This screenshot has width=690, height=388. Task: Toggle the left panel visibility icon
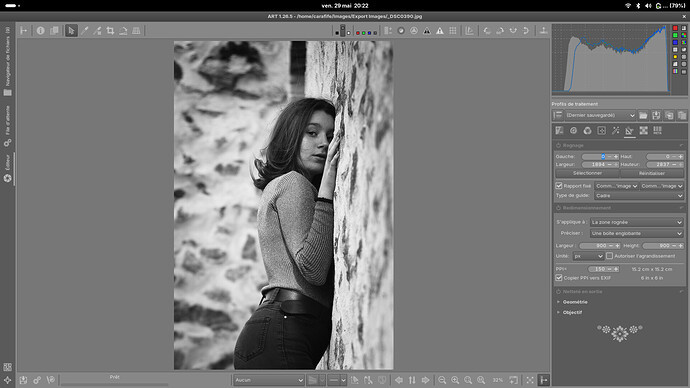point(24,30)
